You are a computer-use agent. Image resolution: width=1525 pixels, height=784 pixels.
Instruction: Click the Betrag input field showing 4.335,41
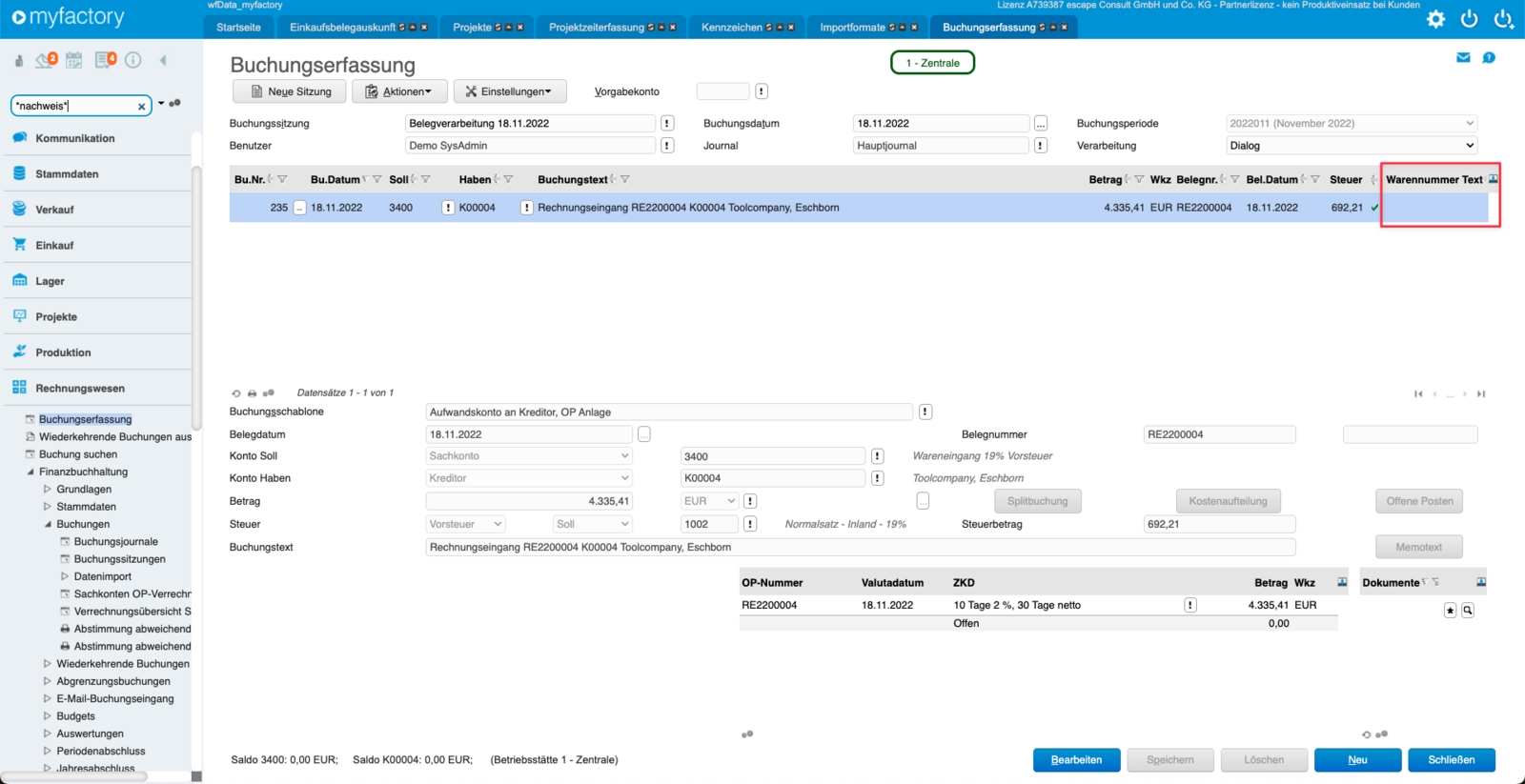coord(529,501)
